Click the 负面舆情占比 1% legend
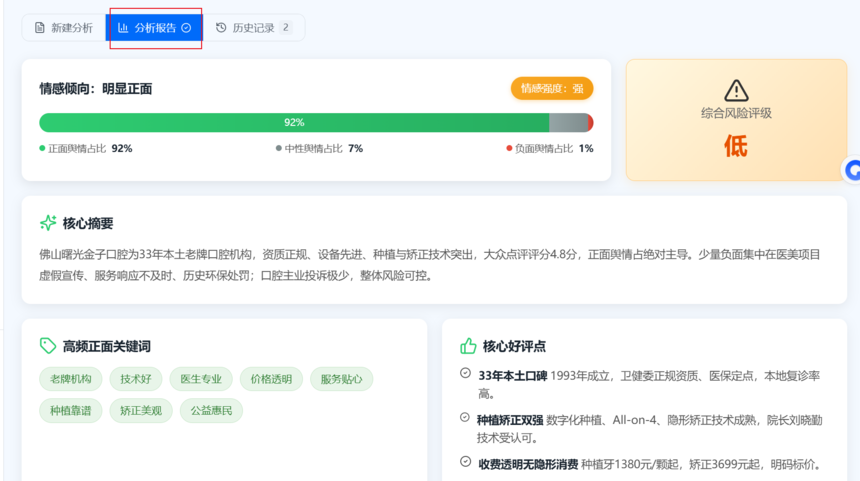 coord(550,149)
